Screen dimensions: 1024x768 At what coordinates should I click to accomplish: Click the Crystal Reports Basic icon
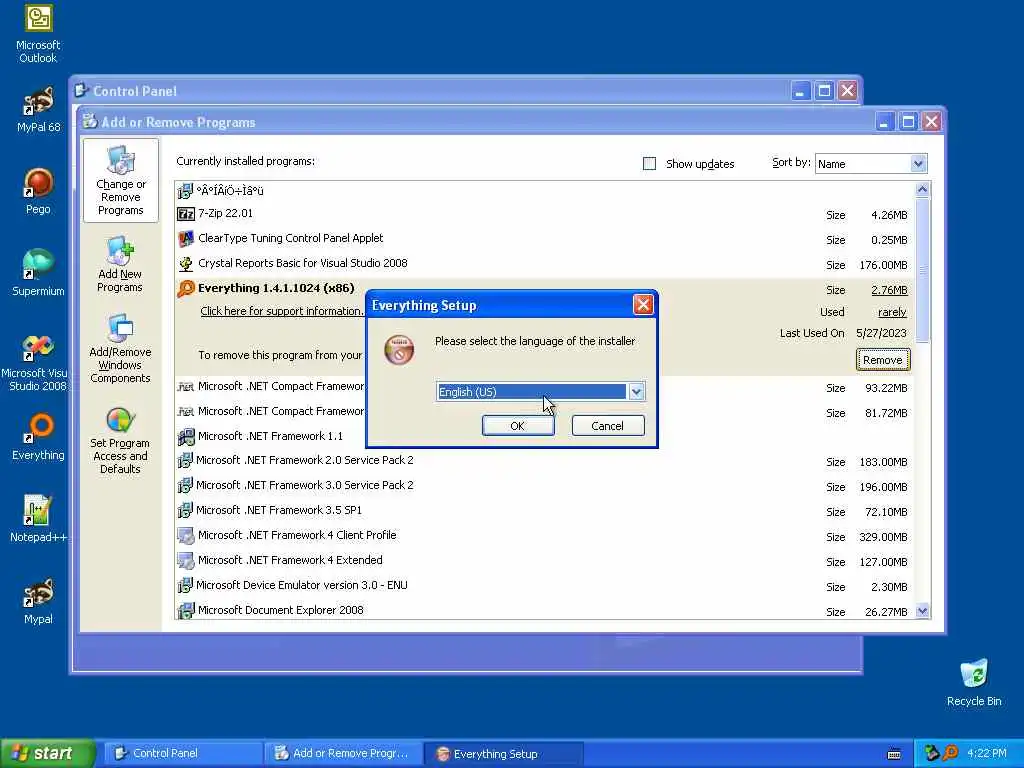click(x=186, y=263)
